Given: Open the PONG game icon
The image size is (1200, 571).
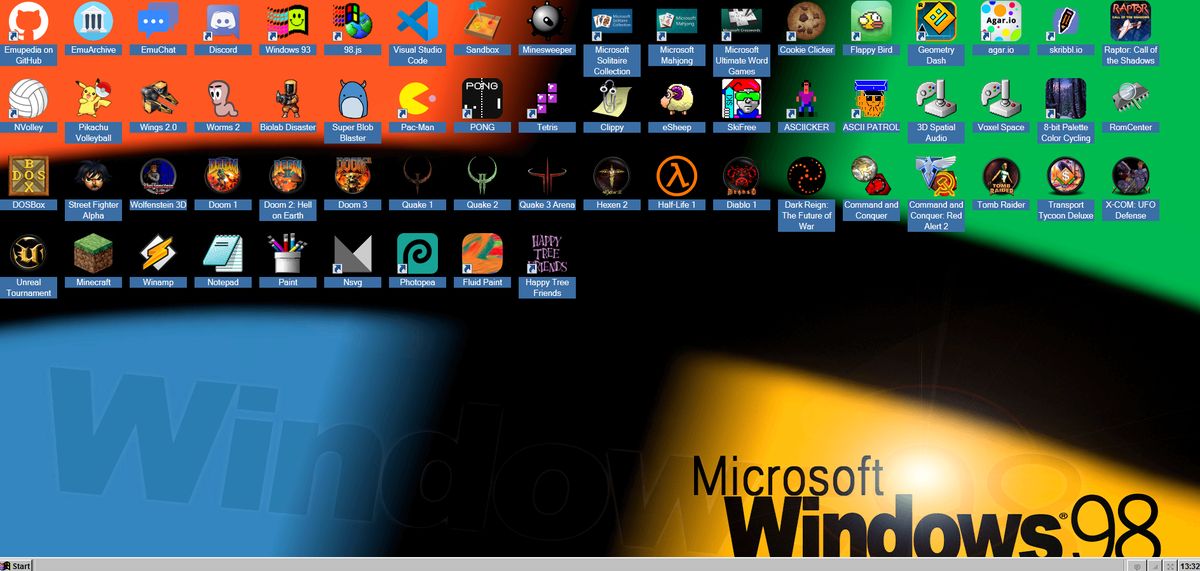Looking at the screenshot, I should pos(482,99).
